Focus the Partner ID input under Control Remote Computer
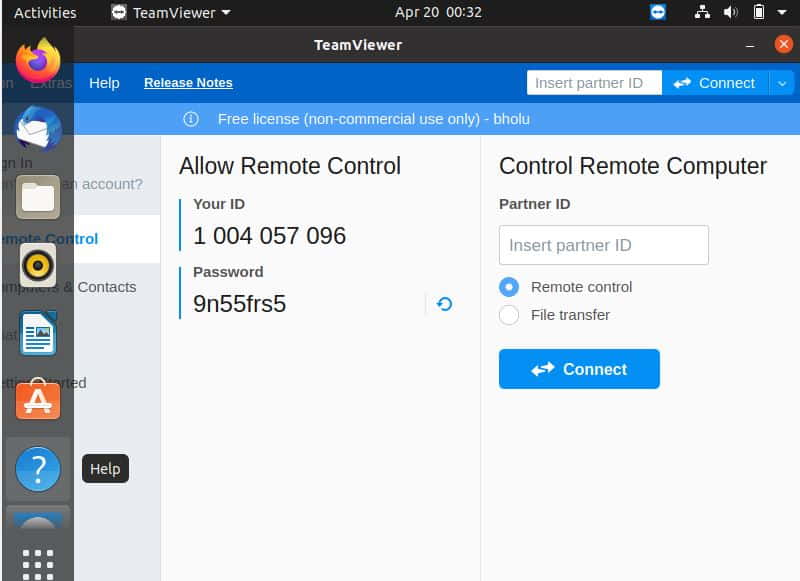Image resolution: width=800 pixels, height=581 pixels. click(604, 245)
